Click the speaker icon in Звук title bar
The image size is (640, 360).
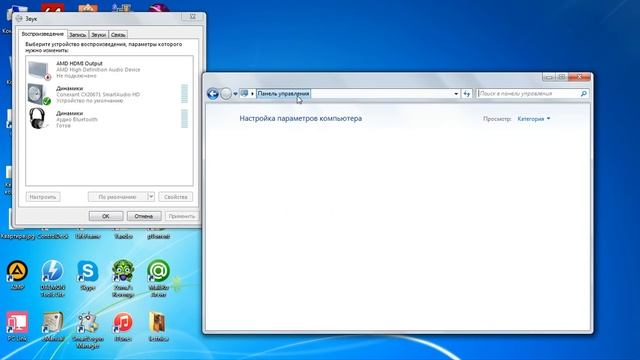(19, 18)
